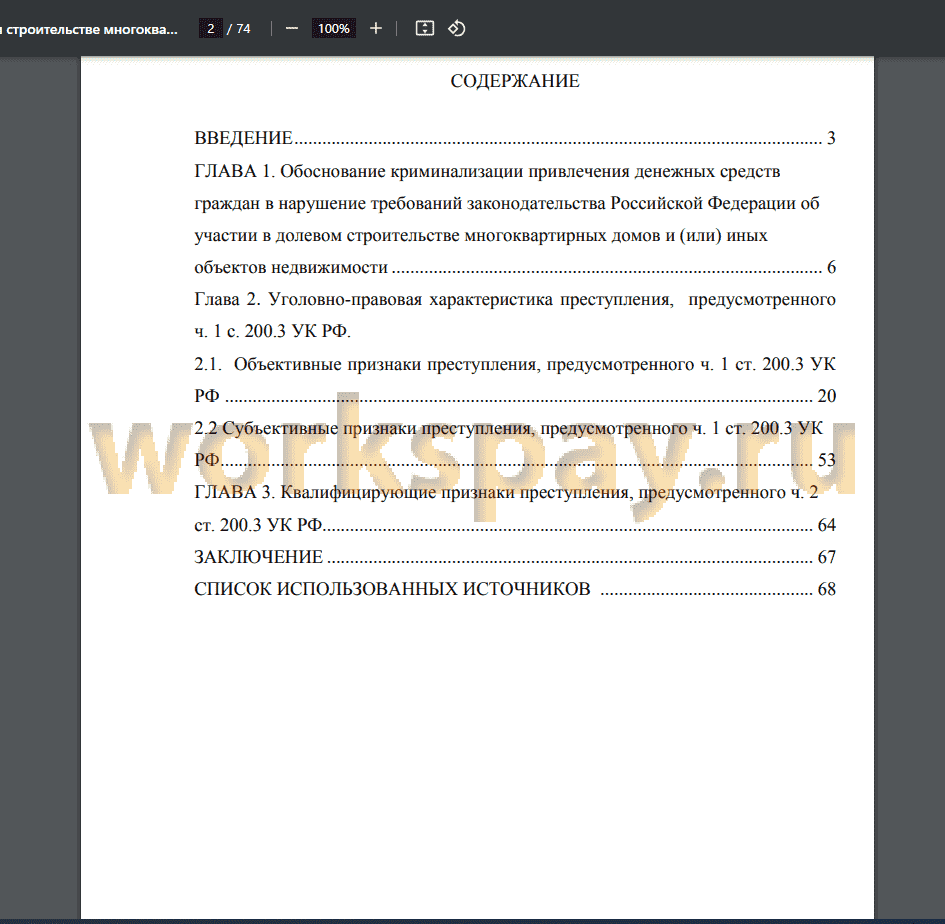Click page number 53 for section 2.2

(827, 460)
